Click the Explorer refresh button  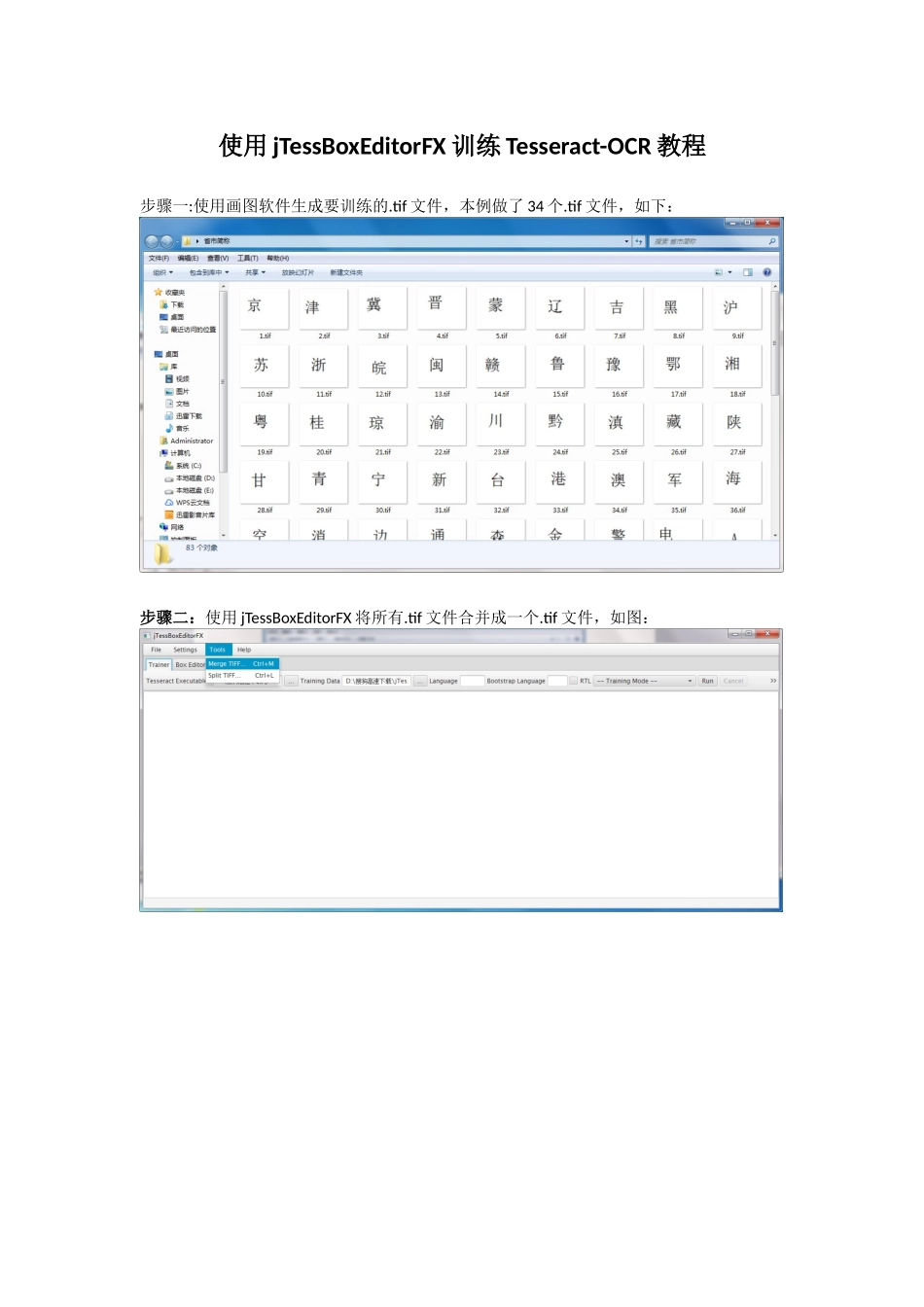point(639,241)
